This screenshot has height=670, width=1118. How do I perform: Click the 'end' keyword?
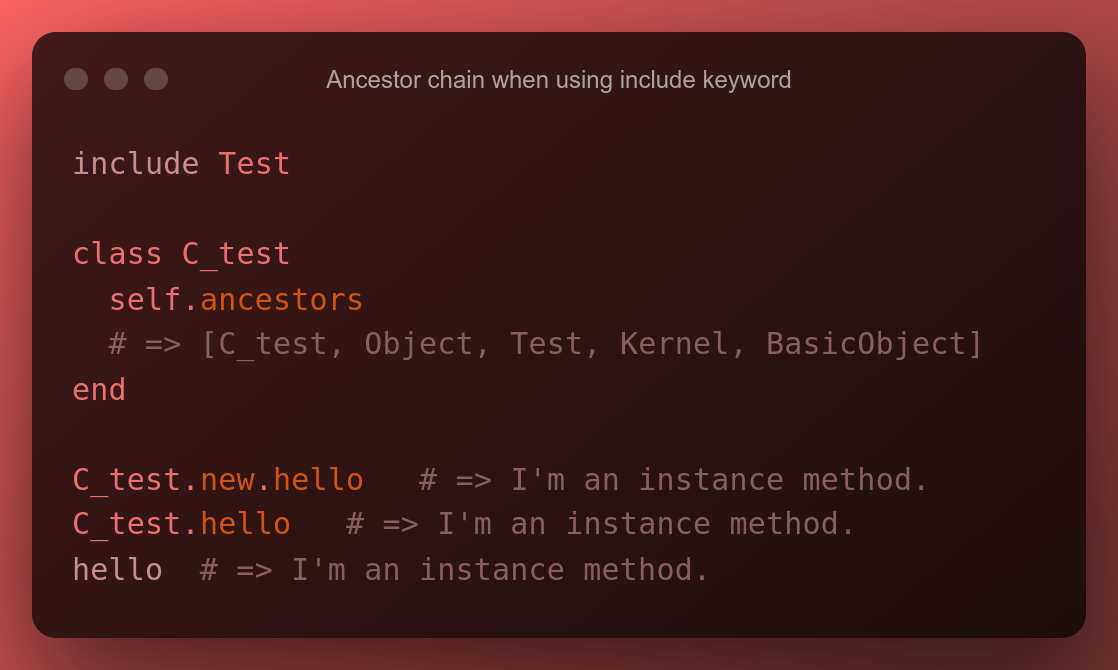[x=99, y=389]
